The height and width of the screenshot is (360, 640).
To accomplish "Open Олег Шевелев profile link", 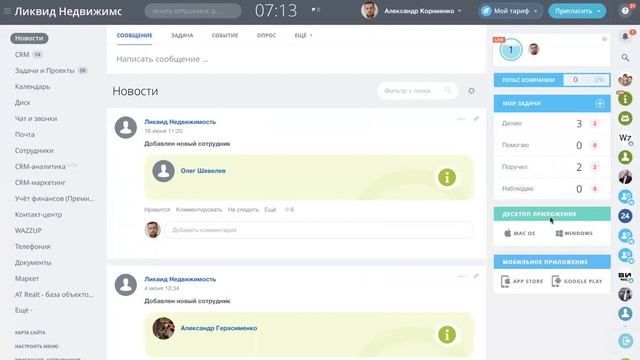I will (x=203, y=171).
